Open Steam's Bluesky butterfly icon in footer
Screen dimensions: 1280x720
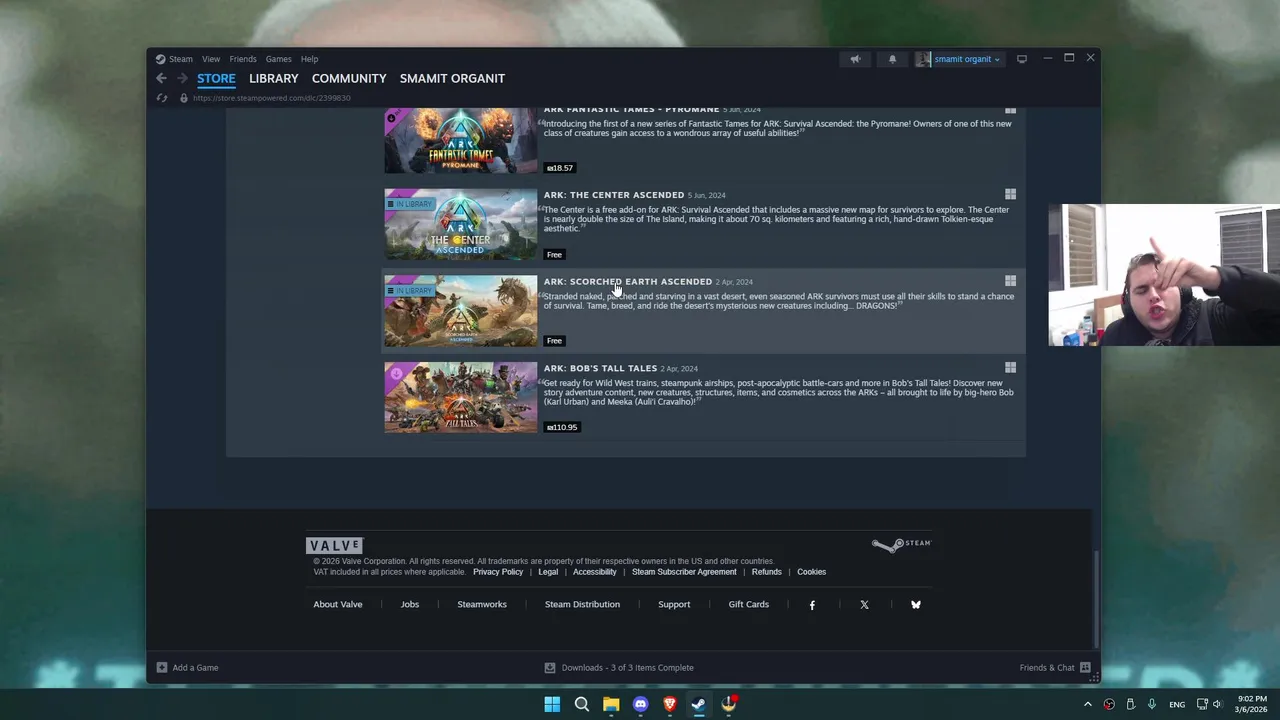coord(916,605)
